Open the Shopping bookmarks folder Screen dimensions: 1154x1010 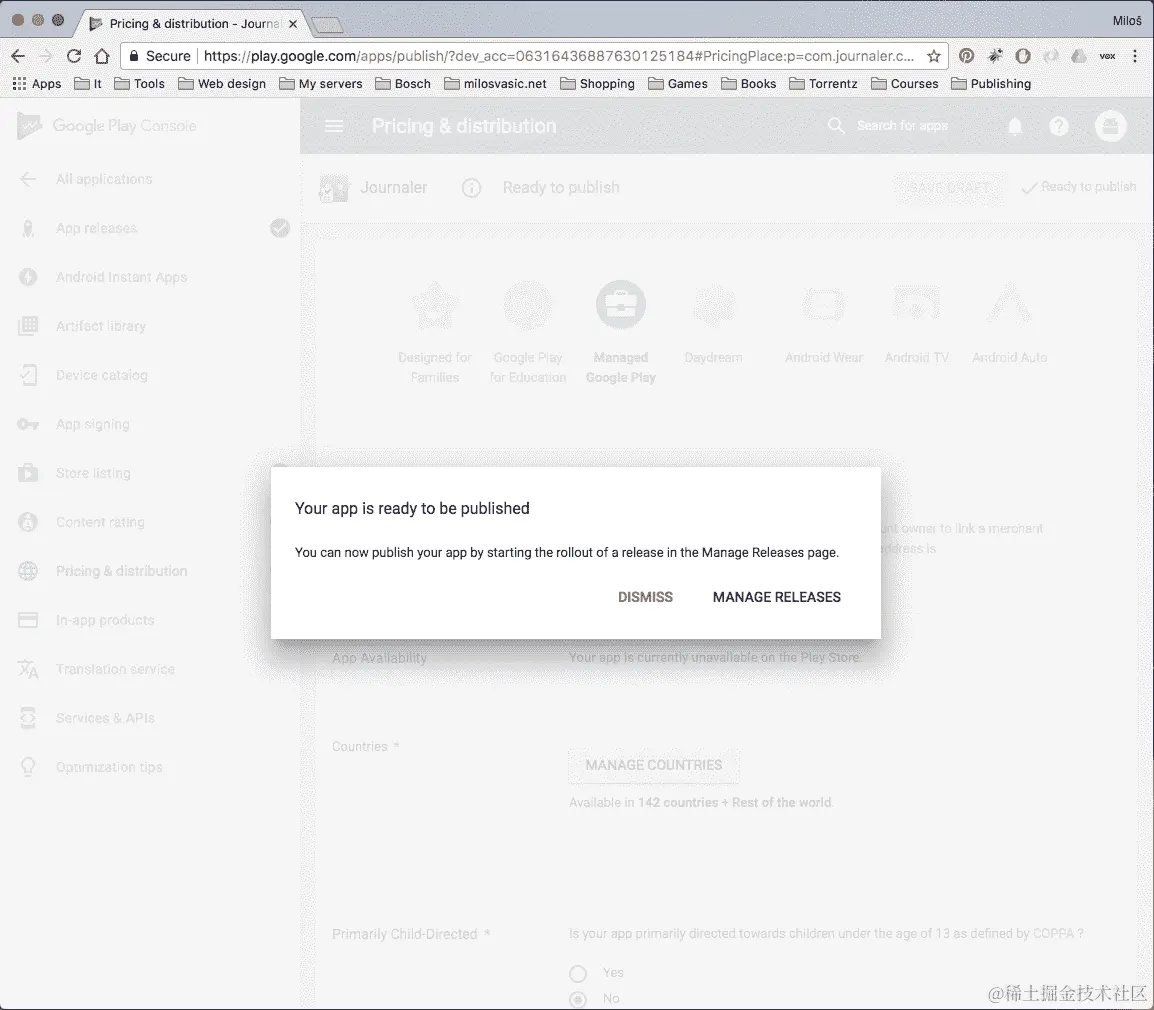(x=598, y=84)
